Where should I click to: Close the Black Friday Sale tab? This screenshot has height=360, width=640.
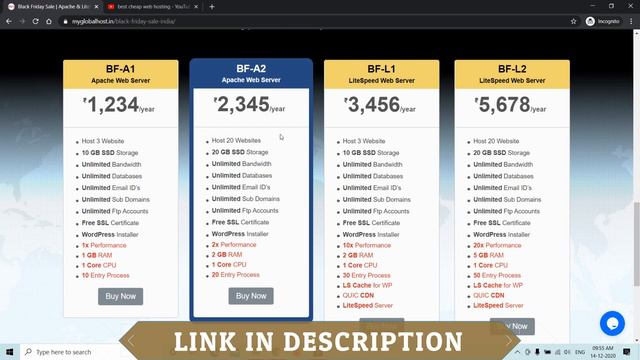click(x=96, y=7)
